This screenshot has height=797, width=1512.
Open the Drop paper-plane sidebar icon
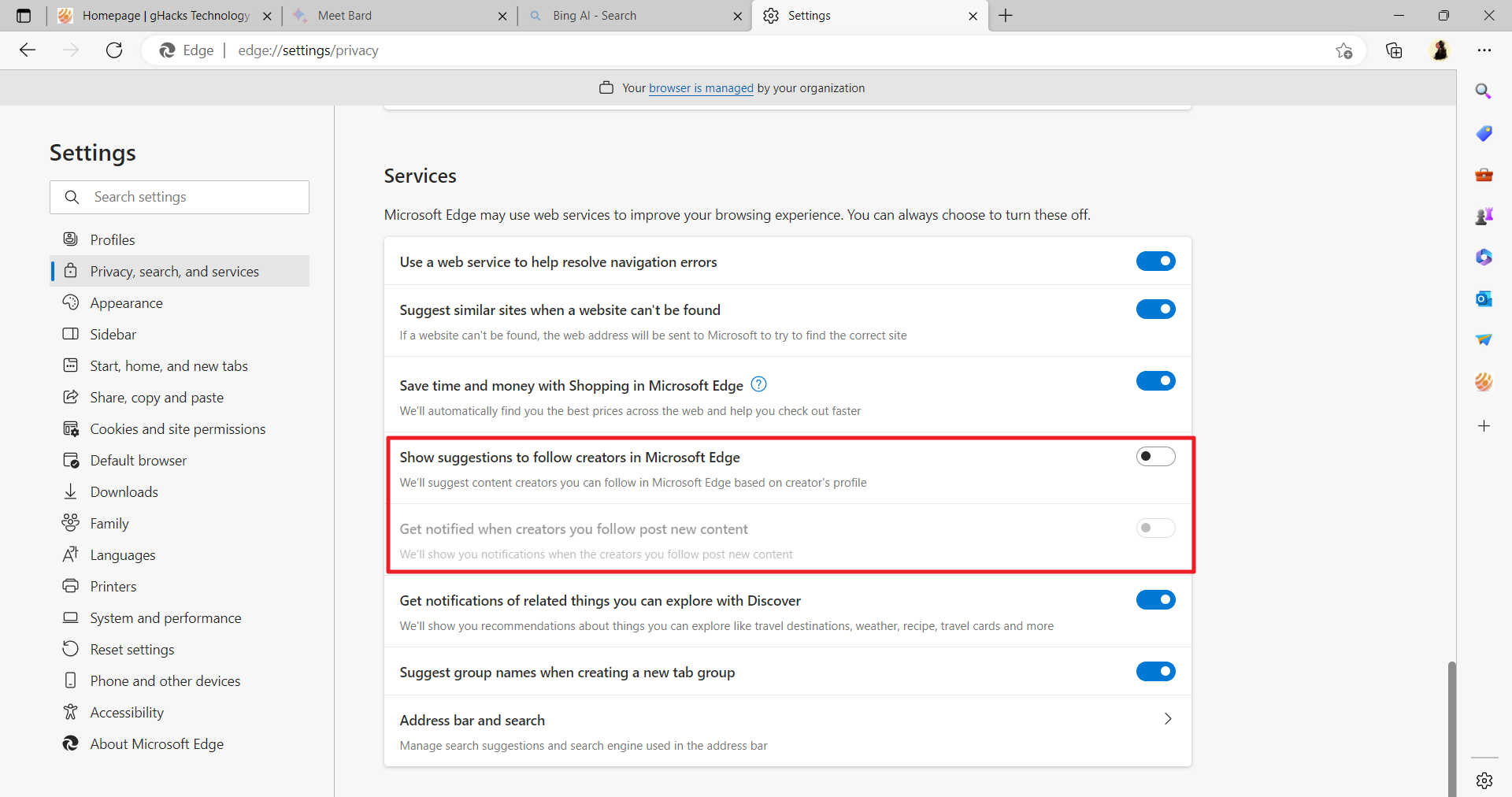pos(1484,339)
